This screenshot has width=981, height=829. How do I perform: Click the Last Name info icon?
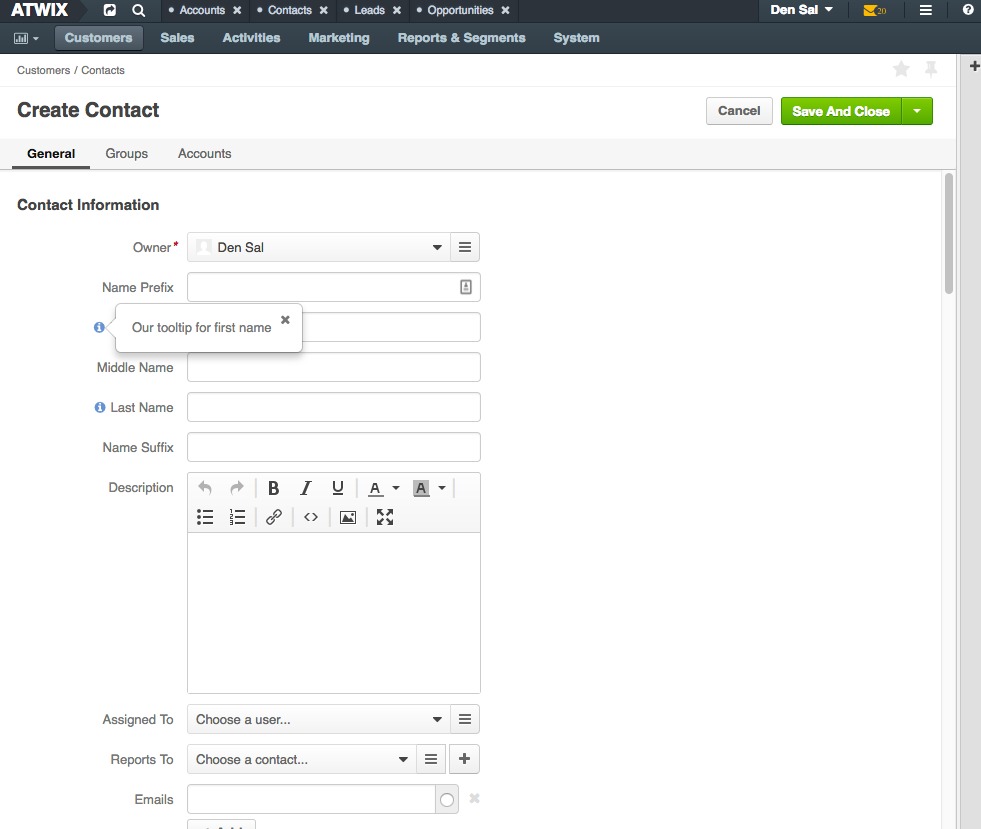[99, 407]
